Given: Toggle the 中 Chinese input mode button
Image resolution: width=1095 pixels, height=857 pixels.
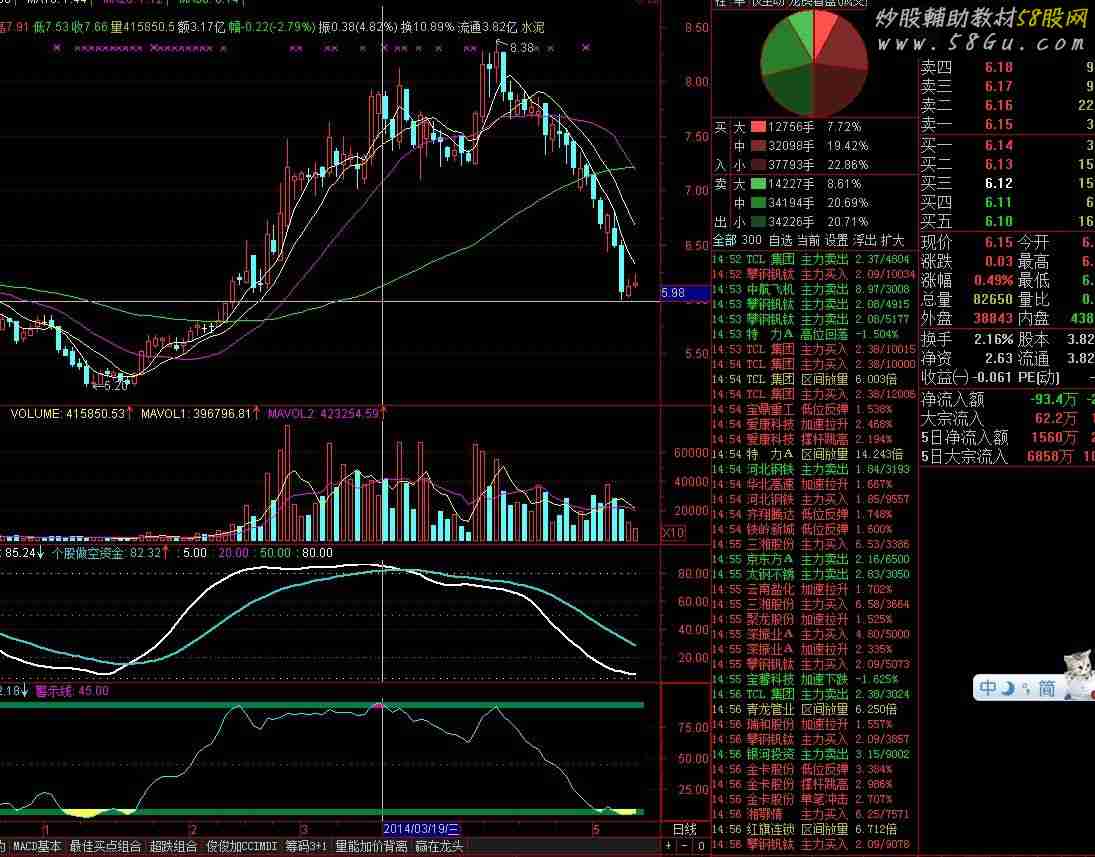Looking at the screenshot, I should (987, 688).
